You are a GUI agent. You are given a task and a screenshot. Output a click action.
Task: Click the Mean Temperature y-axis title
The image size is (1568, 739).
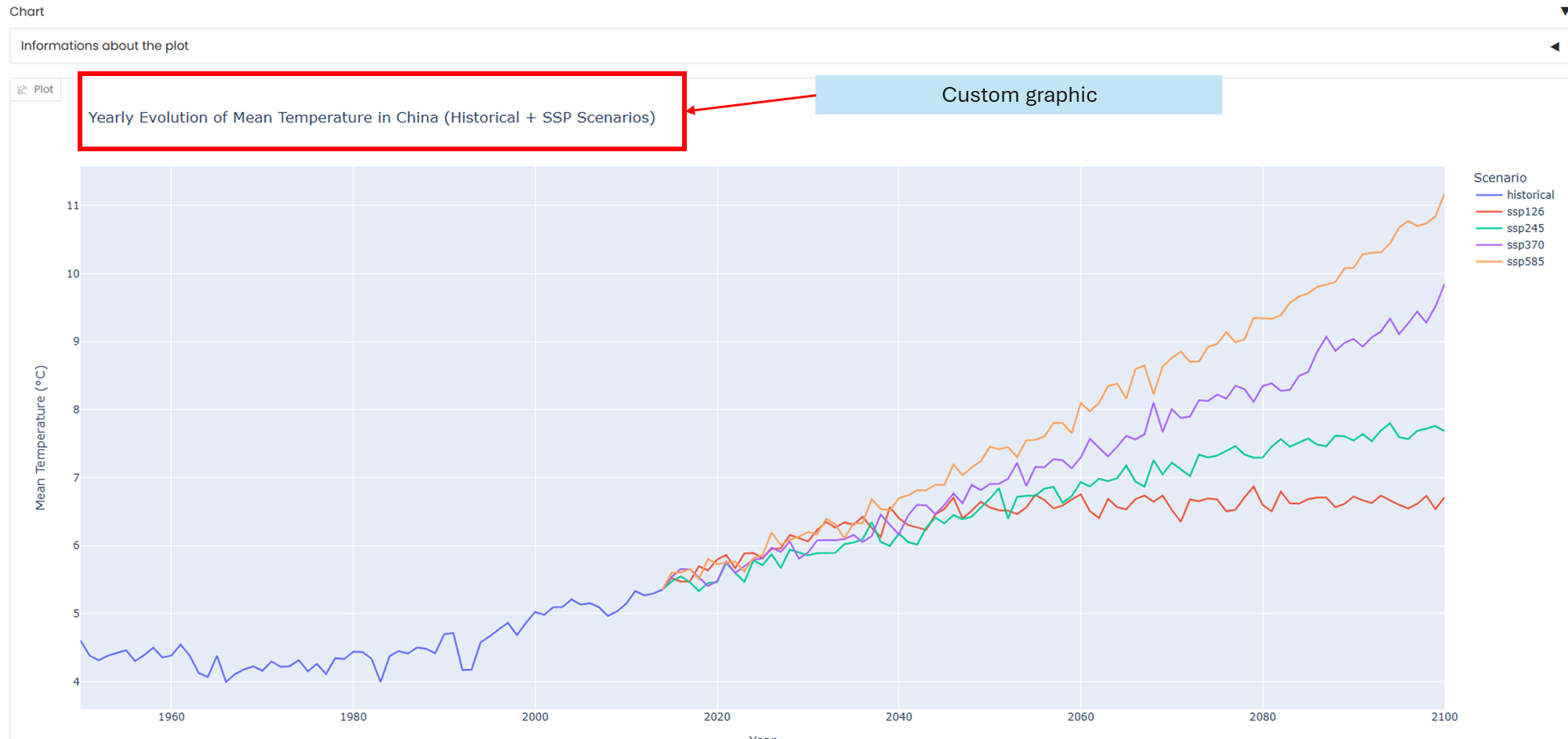(41, 438)
